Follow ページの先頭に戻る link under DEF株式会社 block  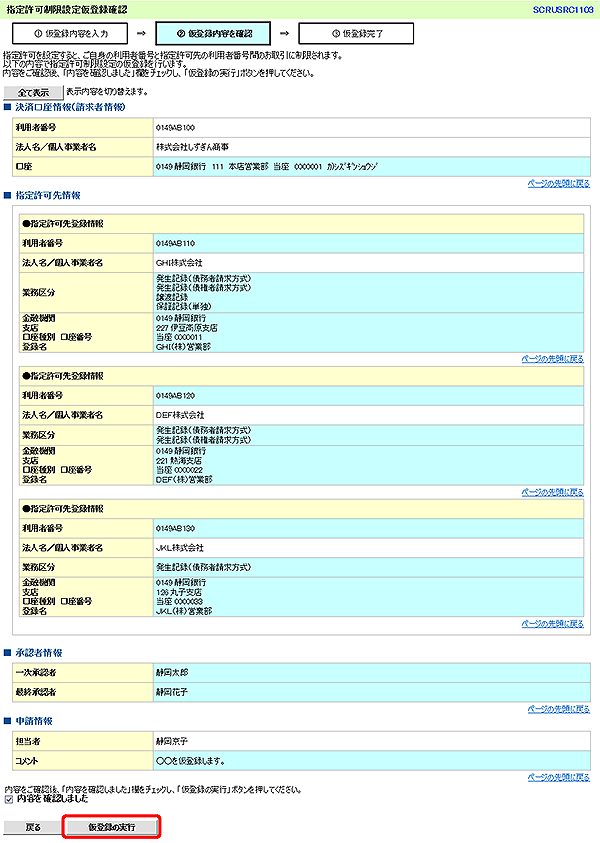coord(552,492)
